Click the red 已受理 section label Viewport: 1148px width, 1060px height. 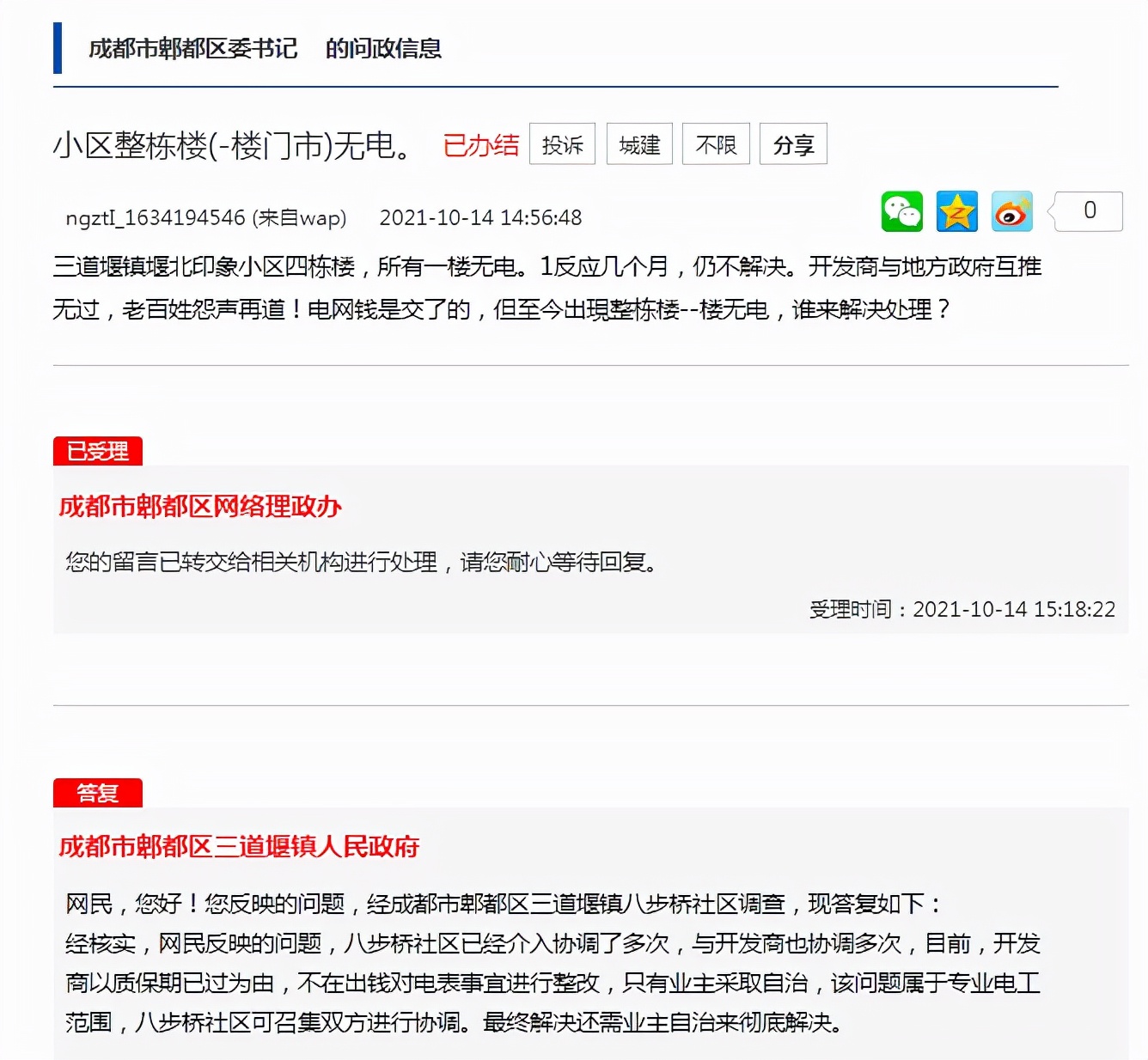pos(98,449)
